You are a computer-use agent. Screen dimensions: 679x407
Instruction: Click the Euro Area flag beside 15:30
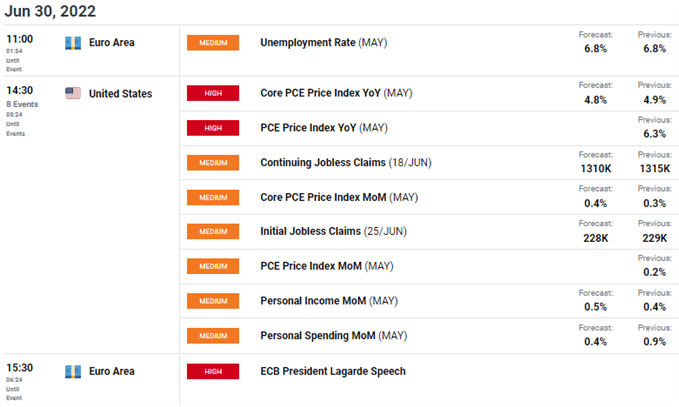click(72, 371)
